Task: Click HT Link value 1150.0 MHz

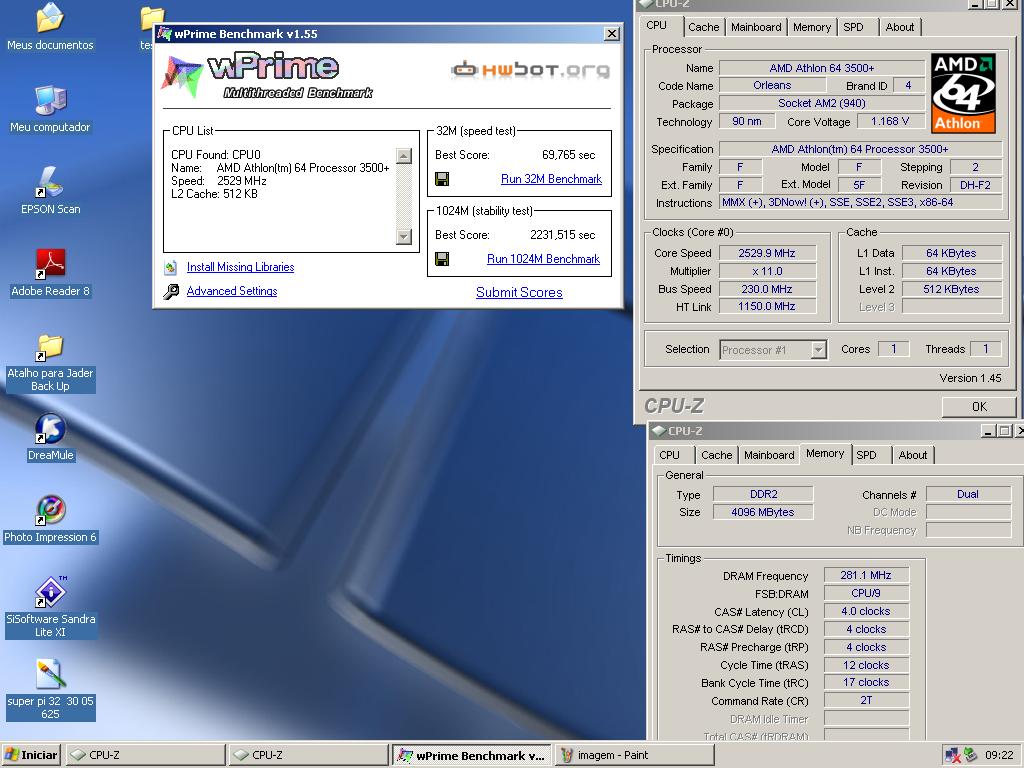Action: click(767, 306)
